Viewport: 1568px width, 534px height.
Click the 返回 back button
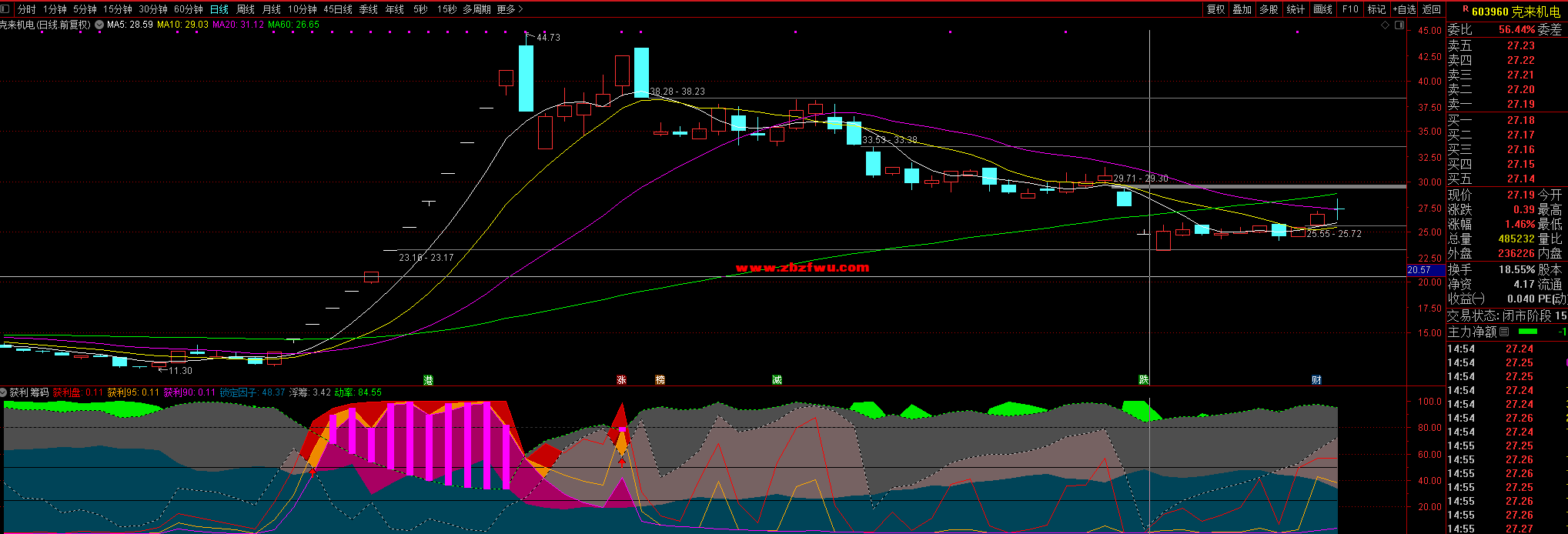[x=1432, y=9]
